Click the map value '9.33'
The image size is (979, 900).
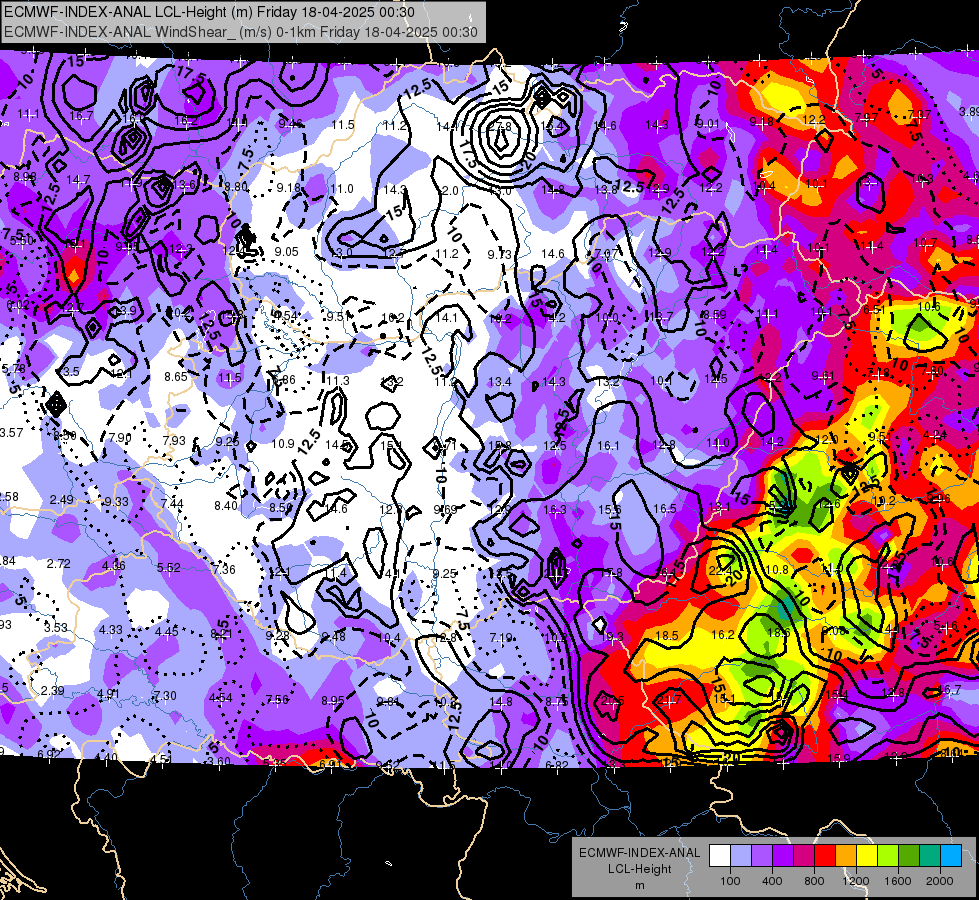tap(117, 502)
